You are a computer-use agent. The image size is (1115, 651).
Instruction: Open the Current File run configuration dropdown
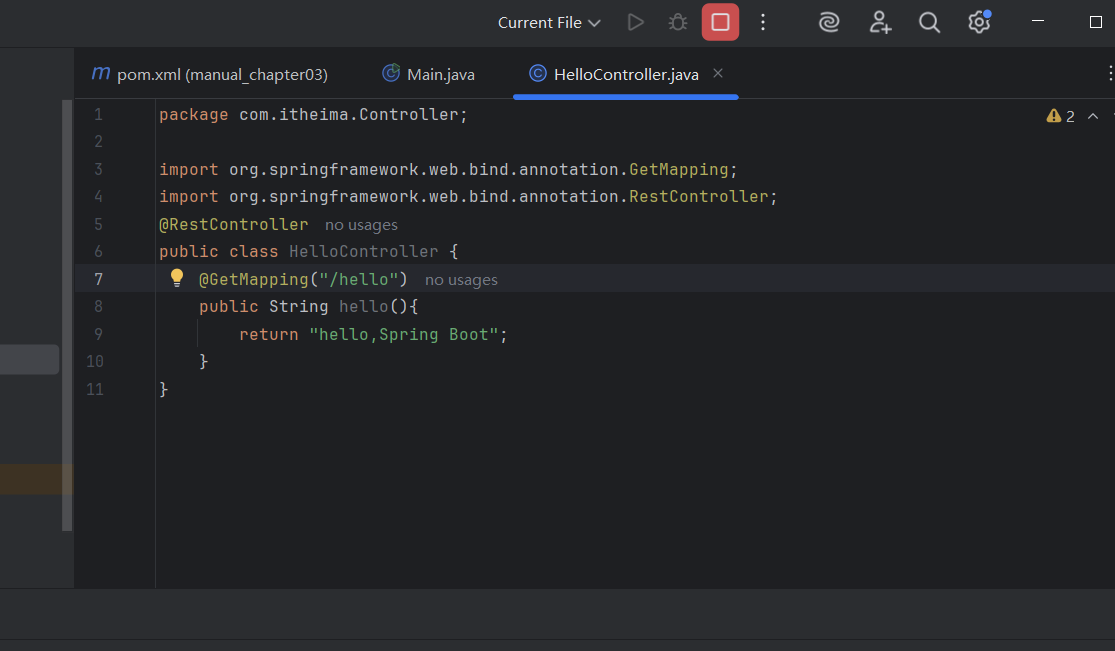click(549, 22)
